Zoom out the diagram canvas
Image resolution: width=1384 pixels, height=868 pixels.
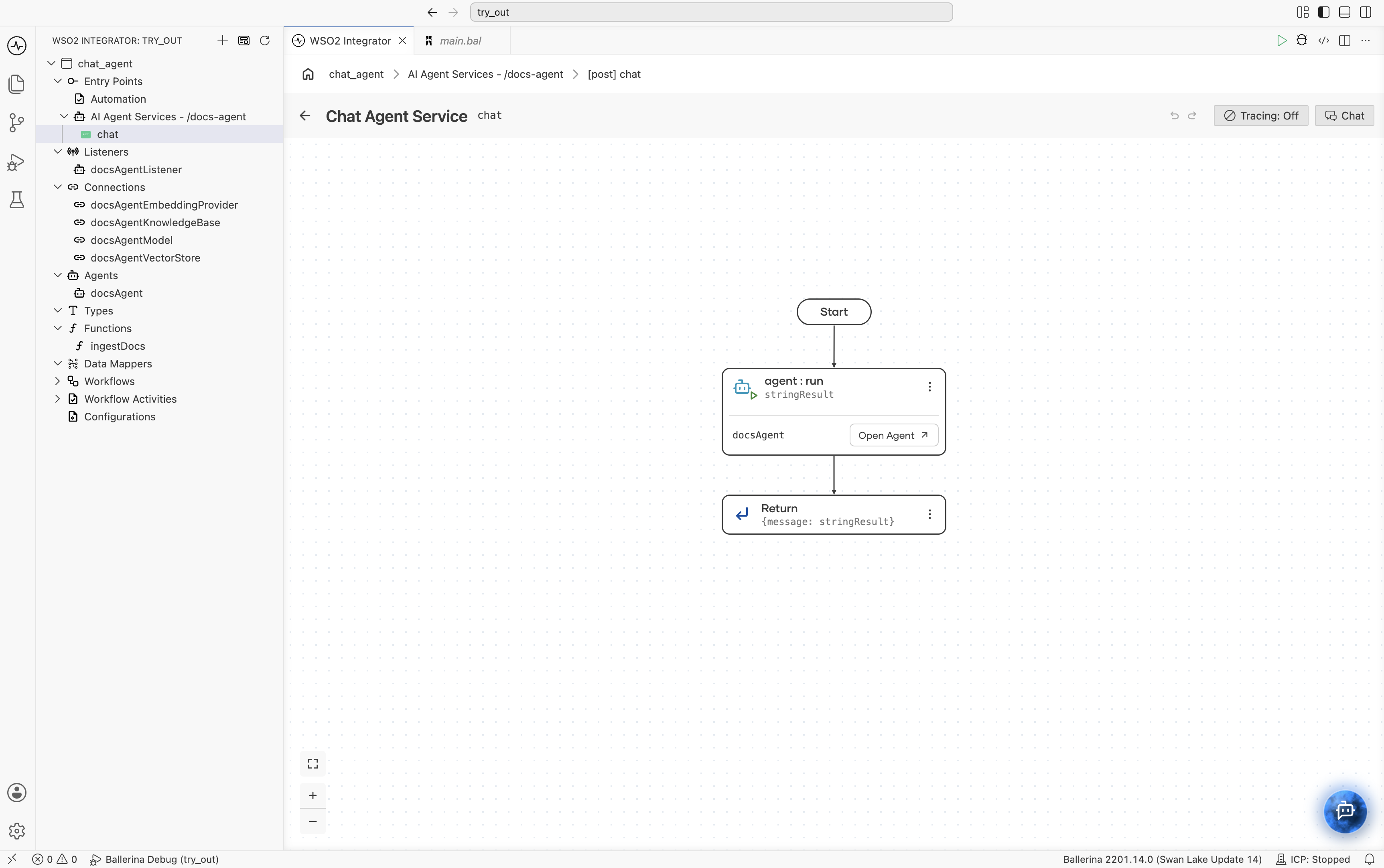[x=313, y=821]
